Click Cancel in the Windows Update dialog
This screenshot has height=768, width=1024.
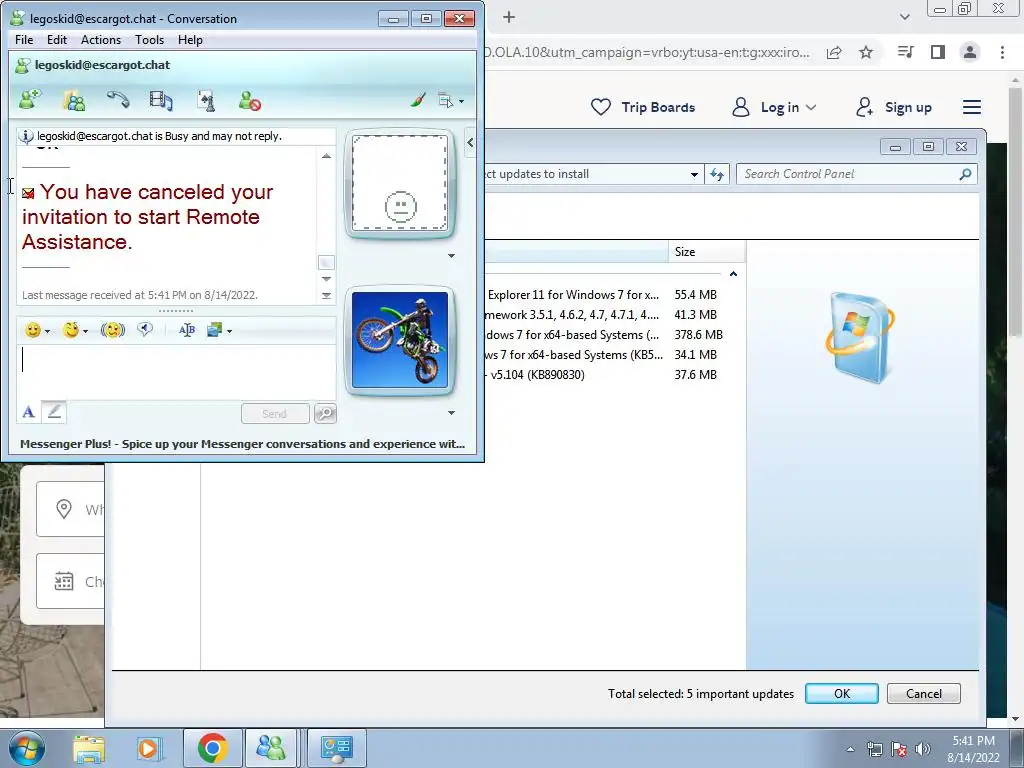coord(923,694)
